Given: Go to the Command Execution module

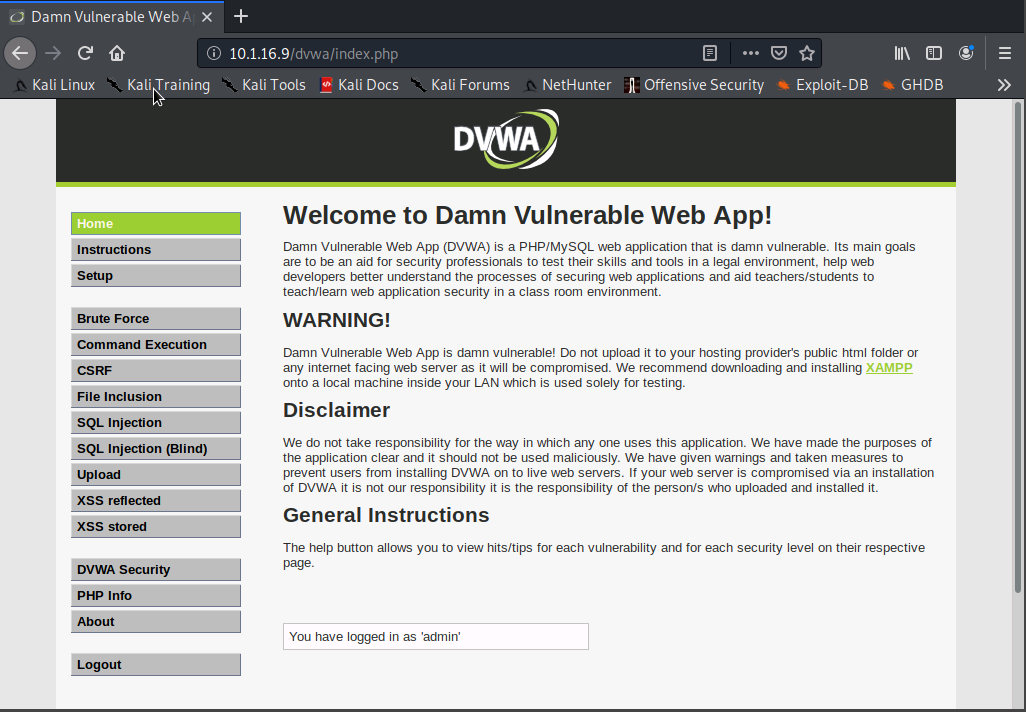Looking at the screenshot, I should pos(156,344).
